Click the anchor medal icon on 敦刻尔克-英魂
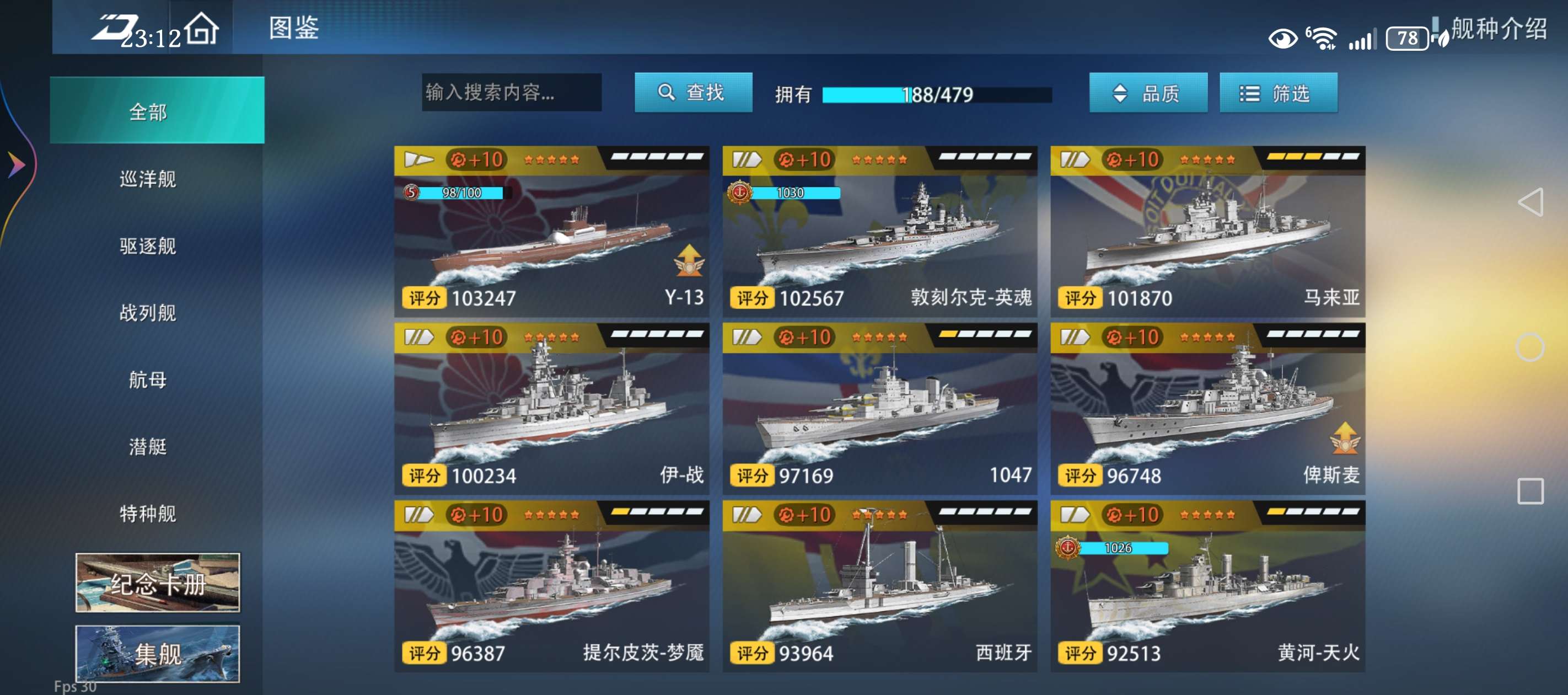The height and width of the screenshot is (695, 1568). [739, 193]
